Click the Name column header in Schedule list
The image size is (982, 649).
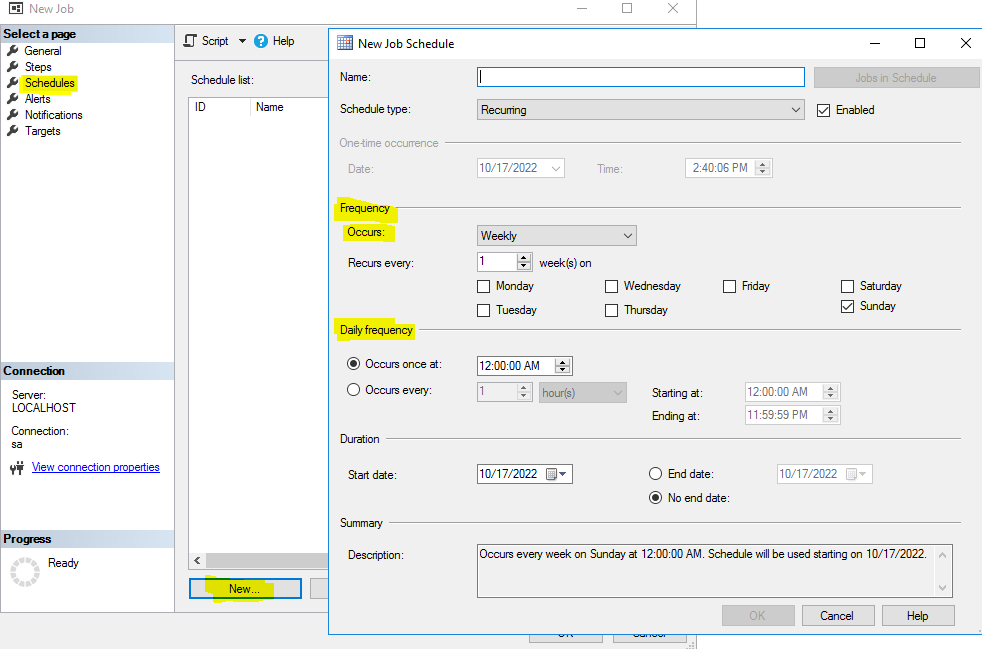pyautogui.click(x=289, y=107)
